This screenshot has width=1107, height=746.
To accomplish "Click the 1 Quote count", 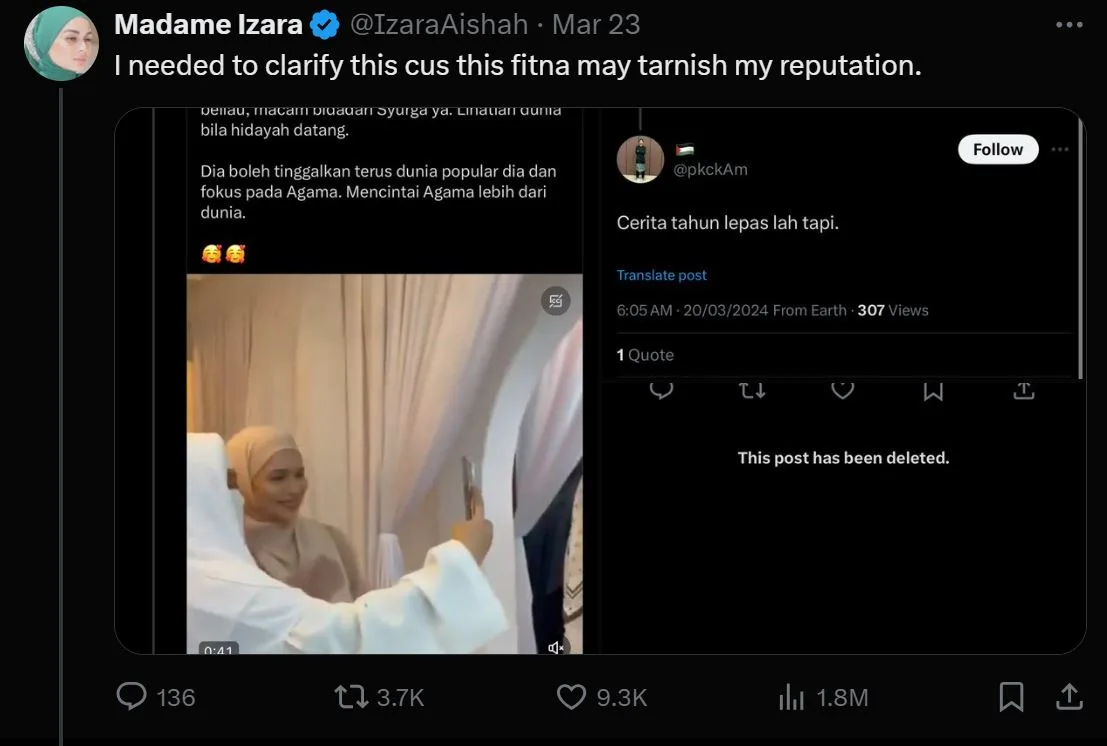I will (x=645, y=355).
